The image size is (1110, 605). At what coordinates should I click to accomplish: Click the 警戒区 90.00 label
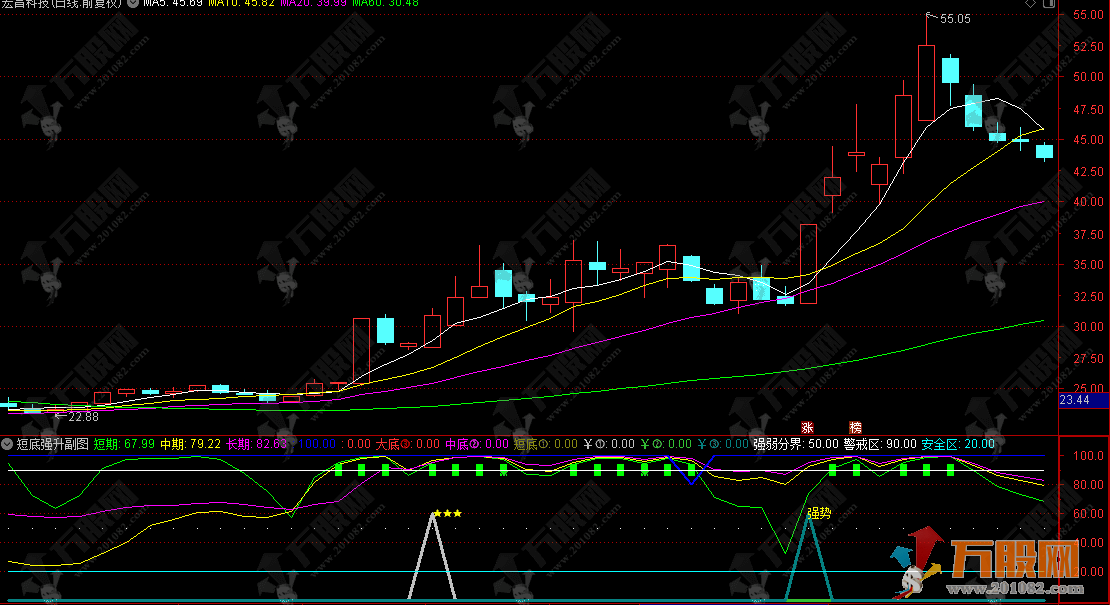pos(880,443)
